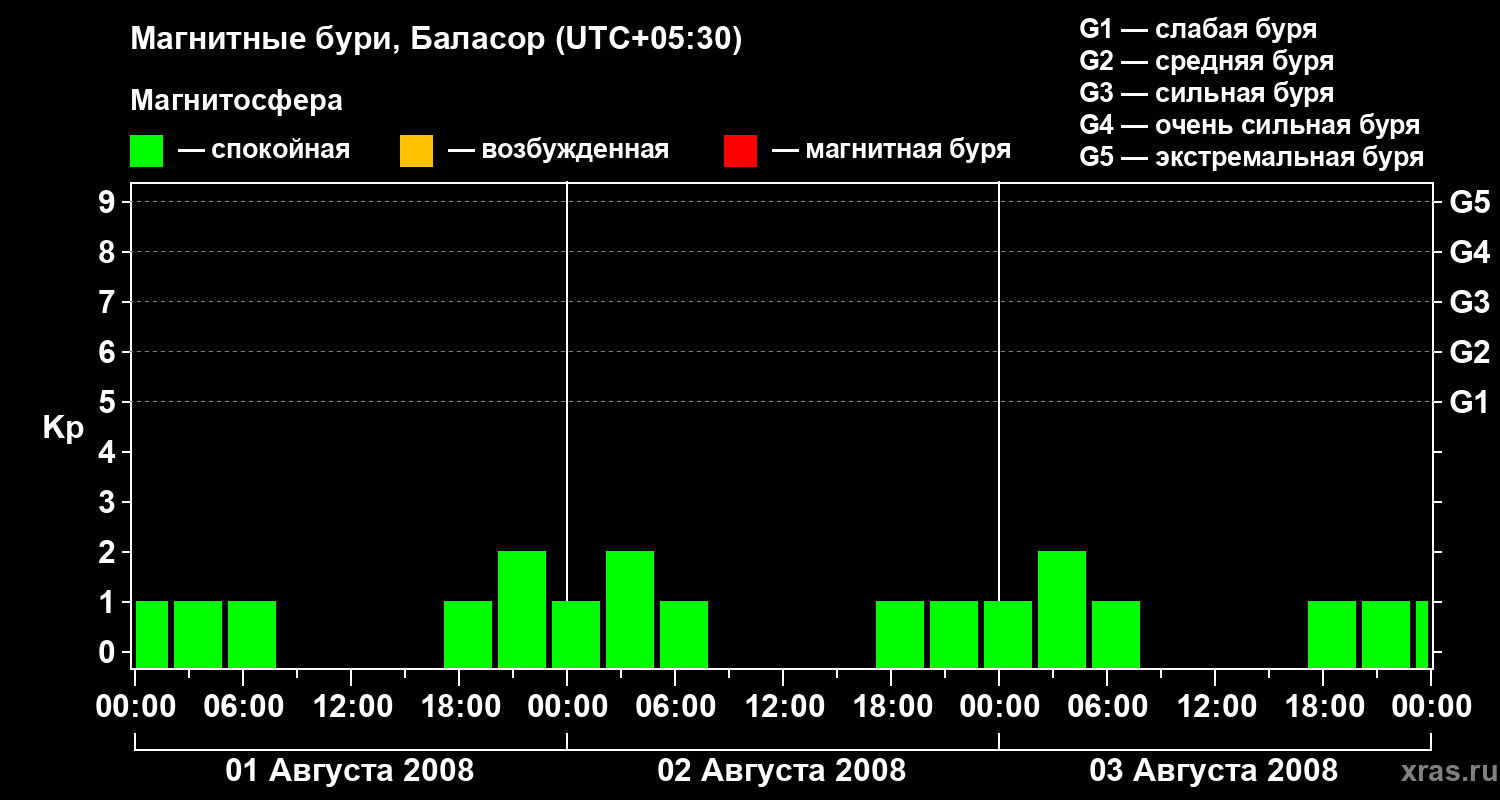This screenshot has height=800, width=1500.
Task: Click the Магнитосфера heading
Action: (x=236, y=101)
